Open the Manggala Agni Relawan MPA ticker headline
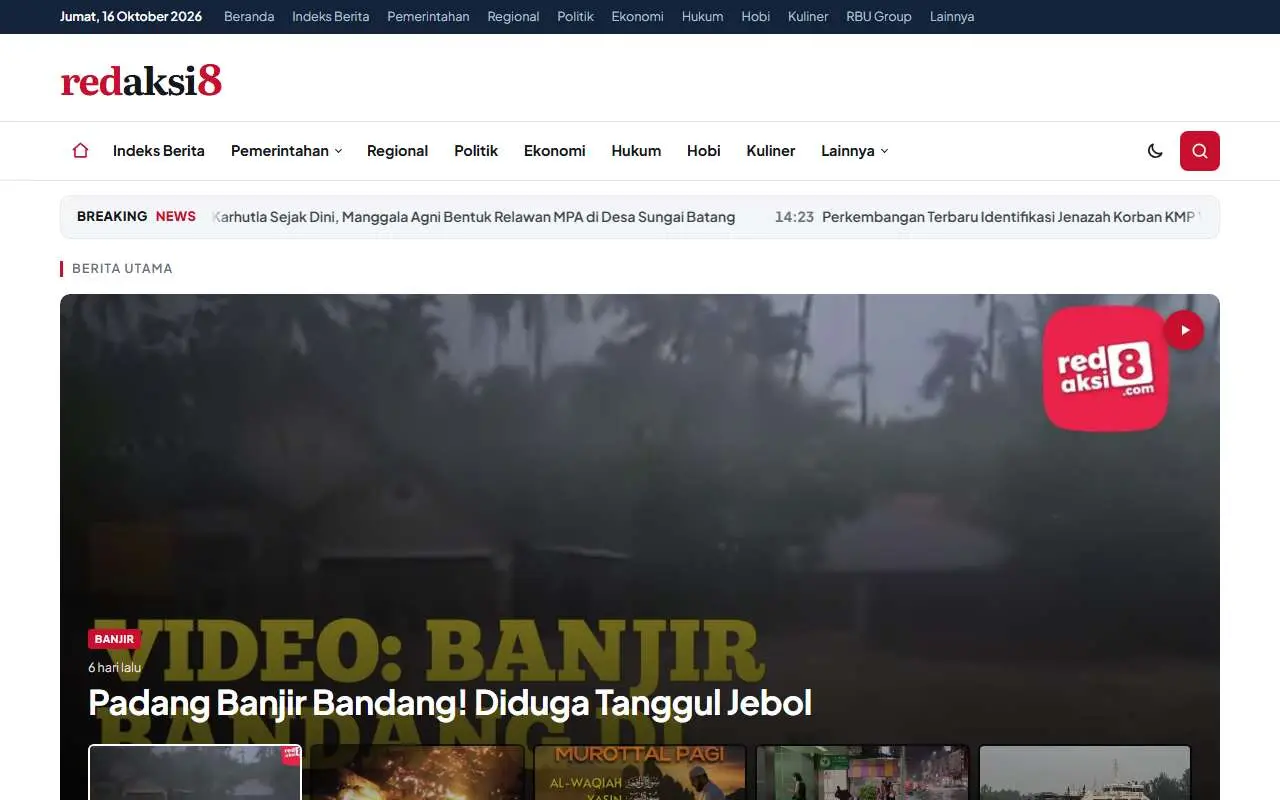The image size is (1280, 800). 474,217
